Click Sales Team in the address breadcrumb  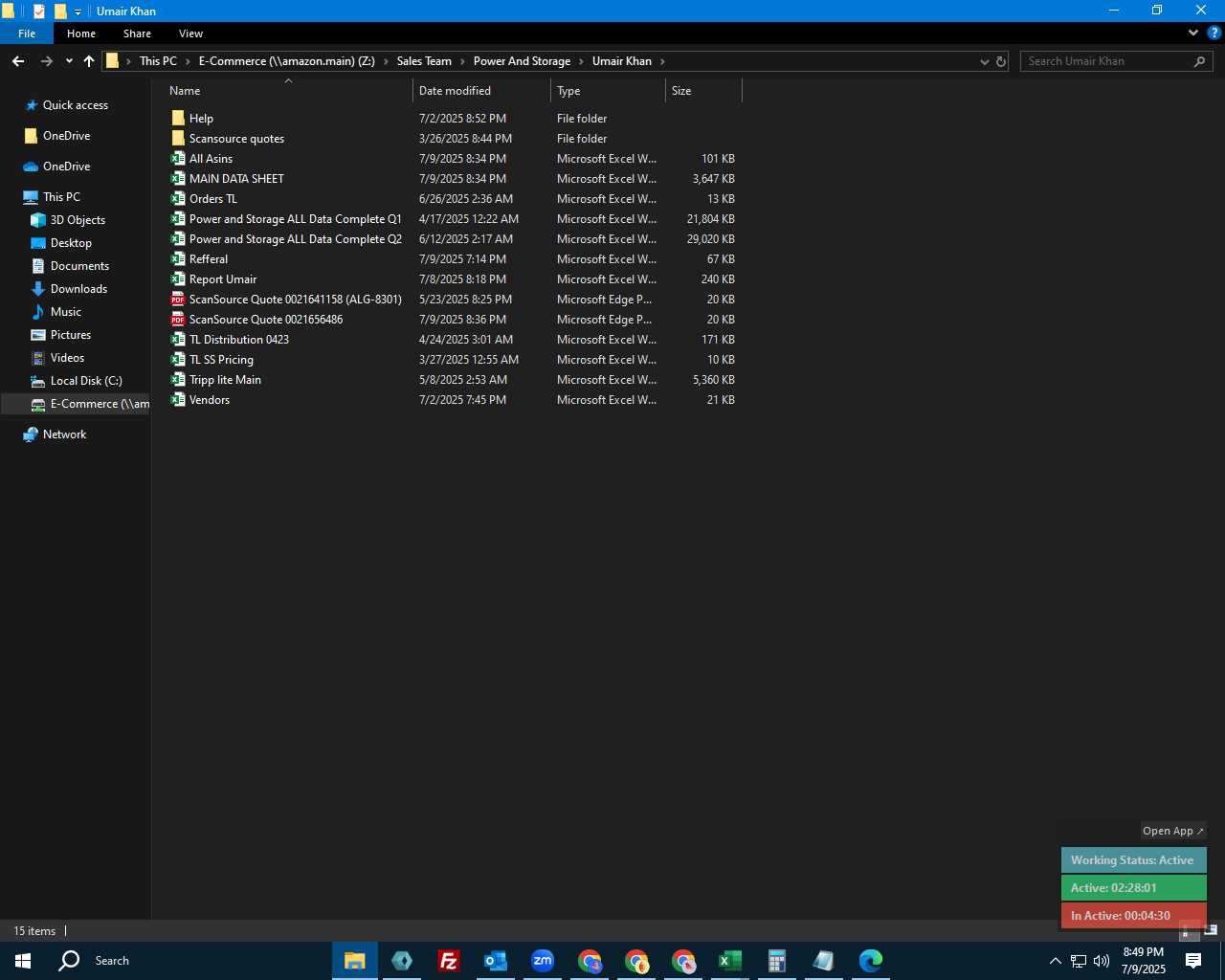tap(424, 61)
